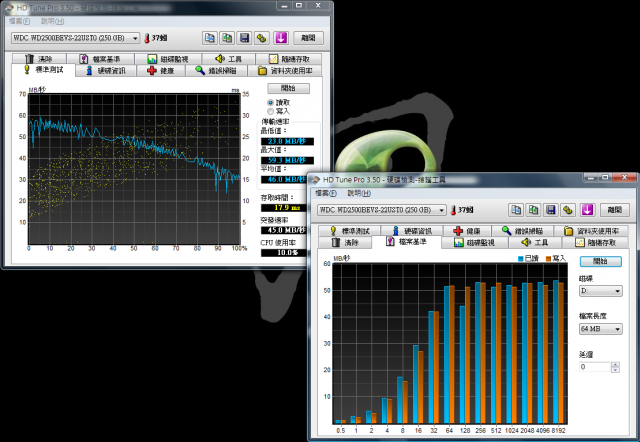Open folder 資料夾使用率 tab in benchmark window
Image resolution: width=640 pixels, height=442 pixels.
(x=285, y=71)
